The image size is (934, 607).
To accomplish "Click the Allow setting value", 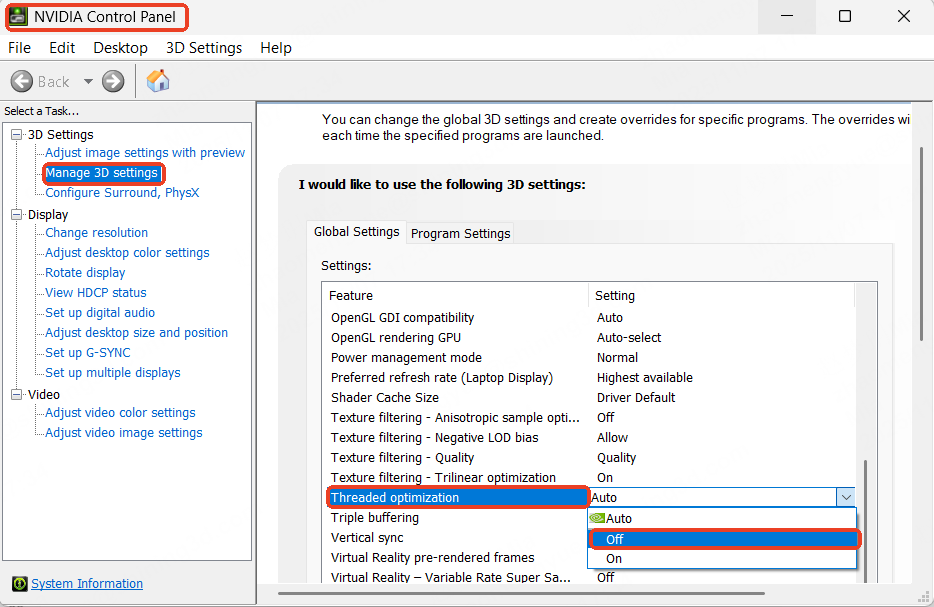I will tap(612, 437).
